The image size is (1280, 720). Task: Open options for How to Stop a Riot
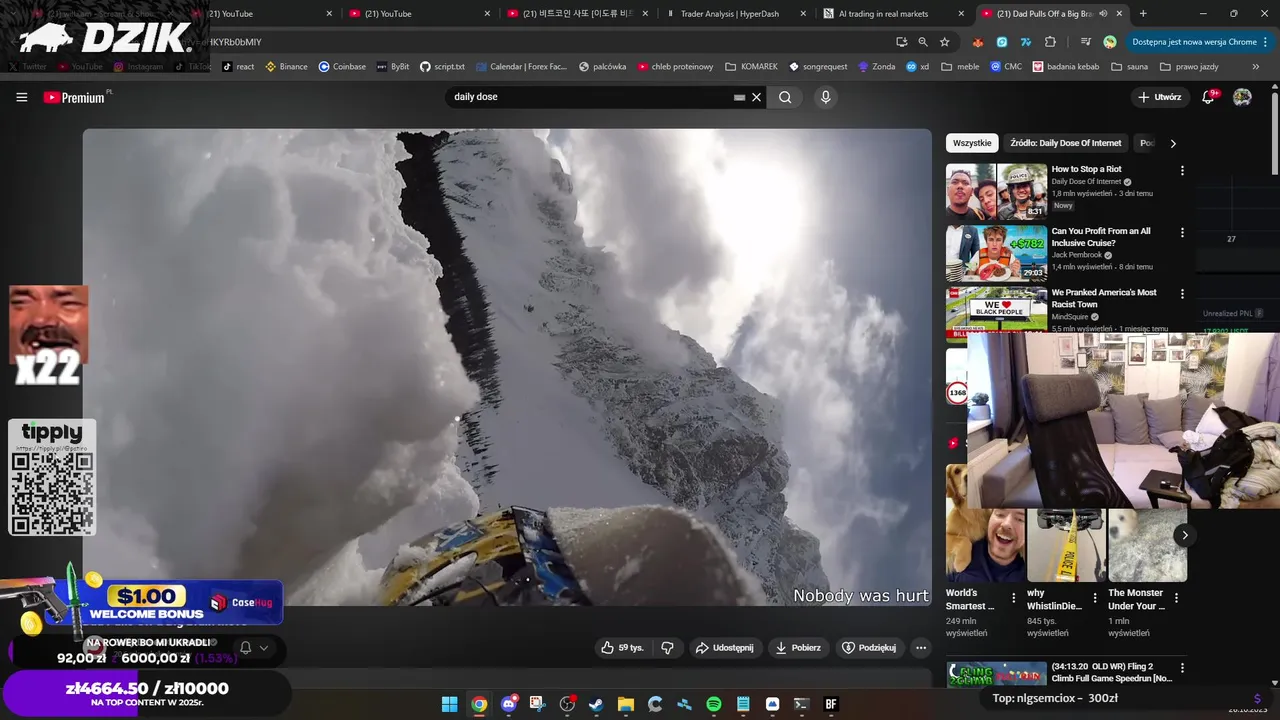pos(1182,171)
